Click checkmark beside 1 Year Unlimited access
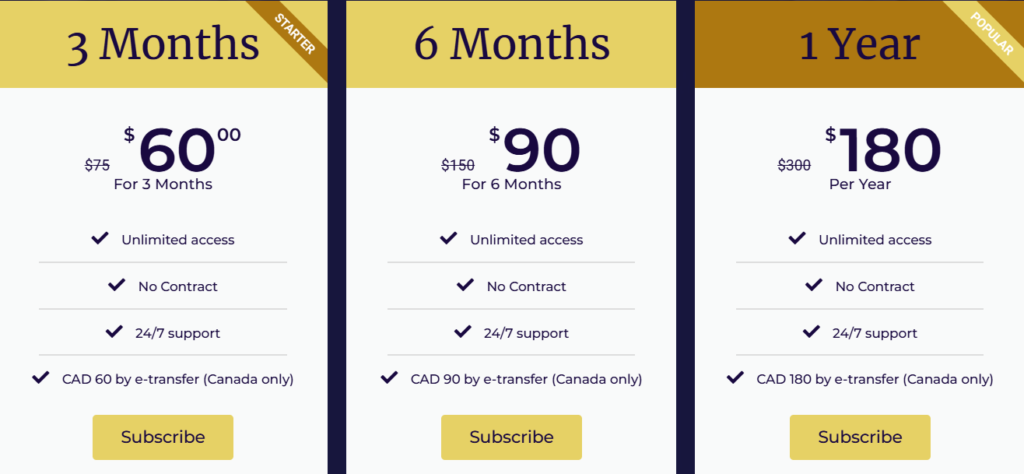 797,239
